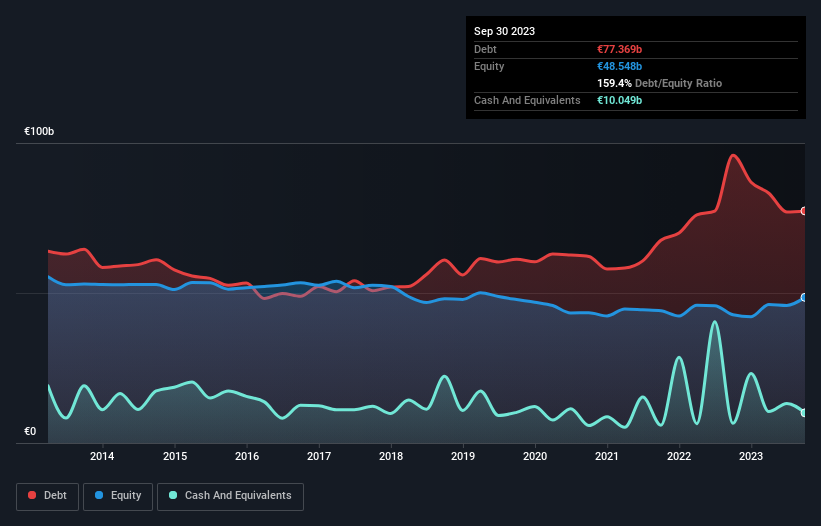Select the 2019 x-axis label
821x526 pixels.
pyautogui.click(x=463, y=456)
